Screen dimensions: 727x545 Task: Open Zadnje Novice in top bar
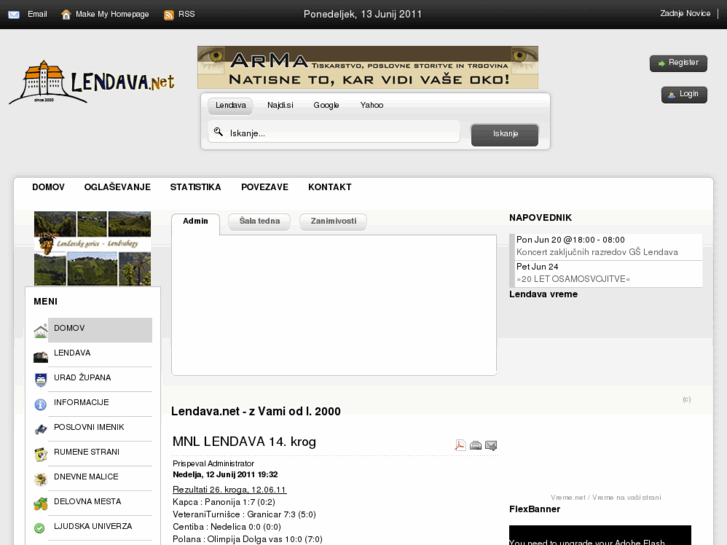[x=685, y=13]
